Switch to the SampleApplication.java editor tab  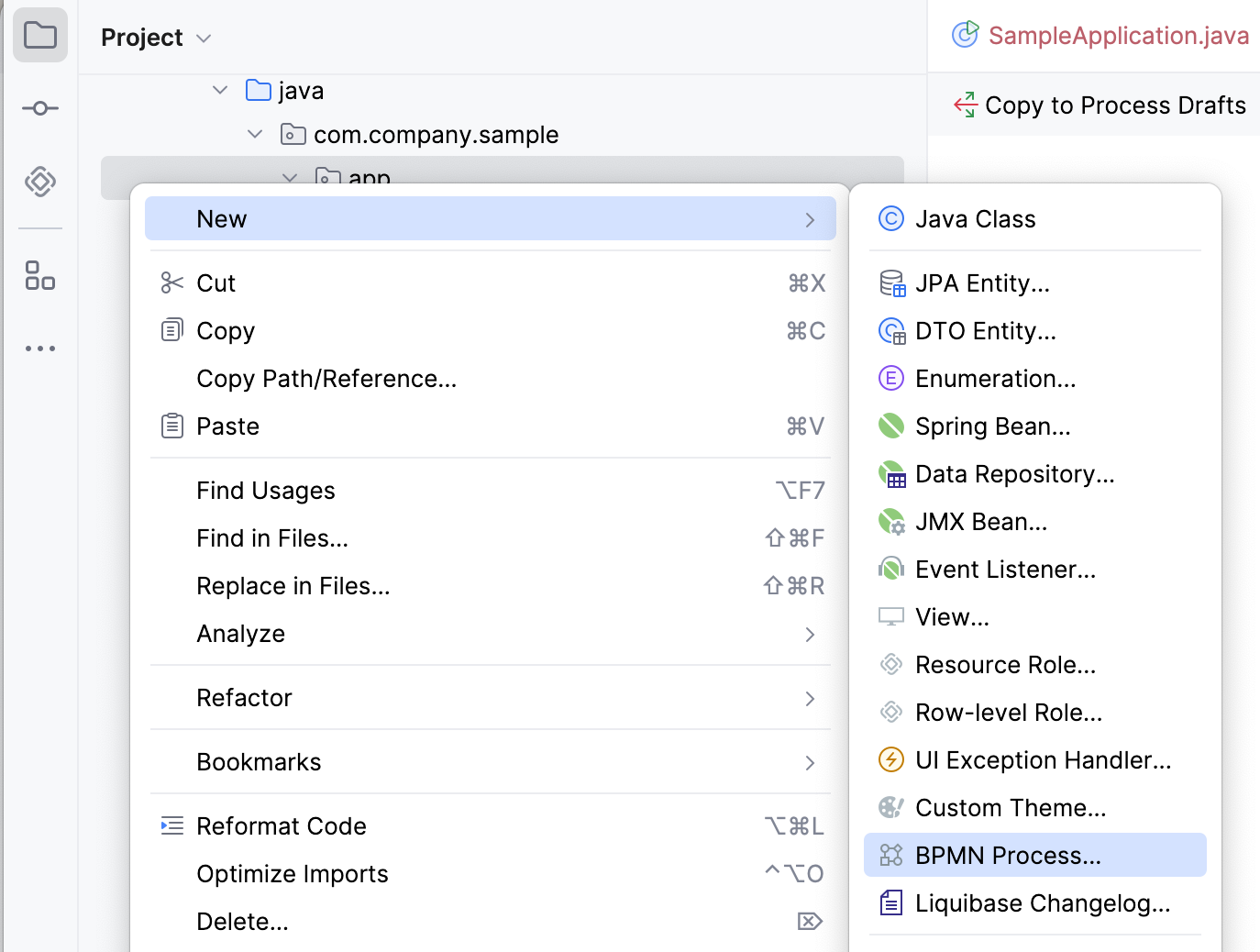(1118, 35)
